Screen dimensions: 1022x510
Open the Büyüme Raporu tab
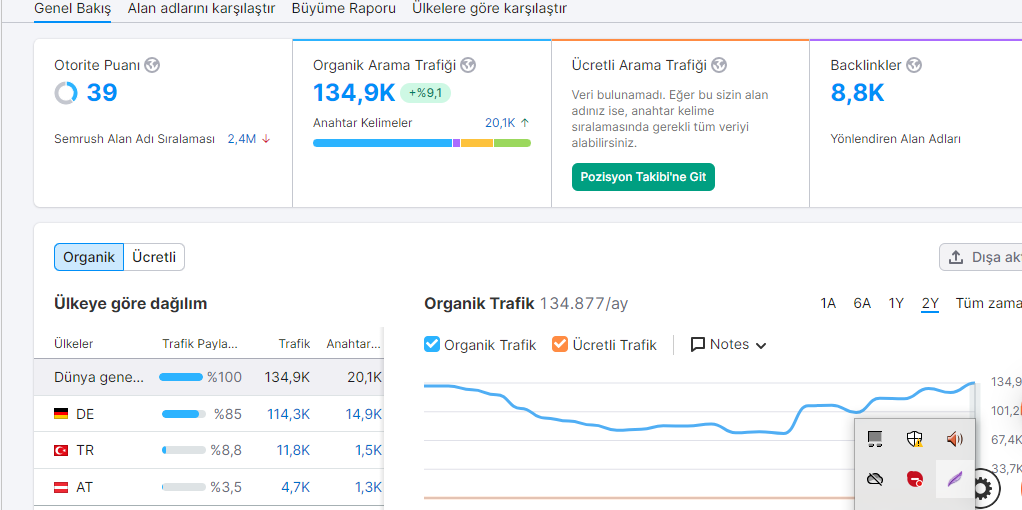tap(343, 9)
